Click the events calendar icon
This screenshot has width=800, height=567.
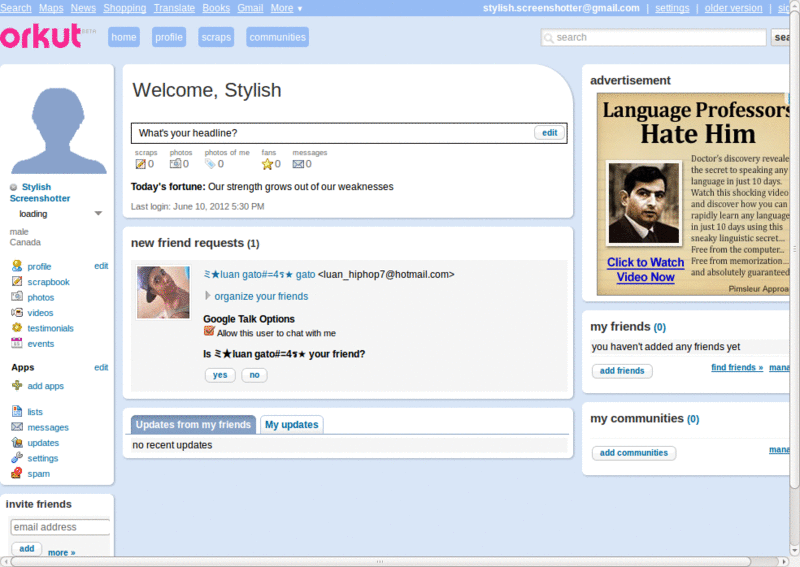(x=17, y=343)
